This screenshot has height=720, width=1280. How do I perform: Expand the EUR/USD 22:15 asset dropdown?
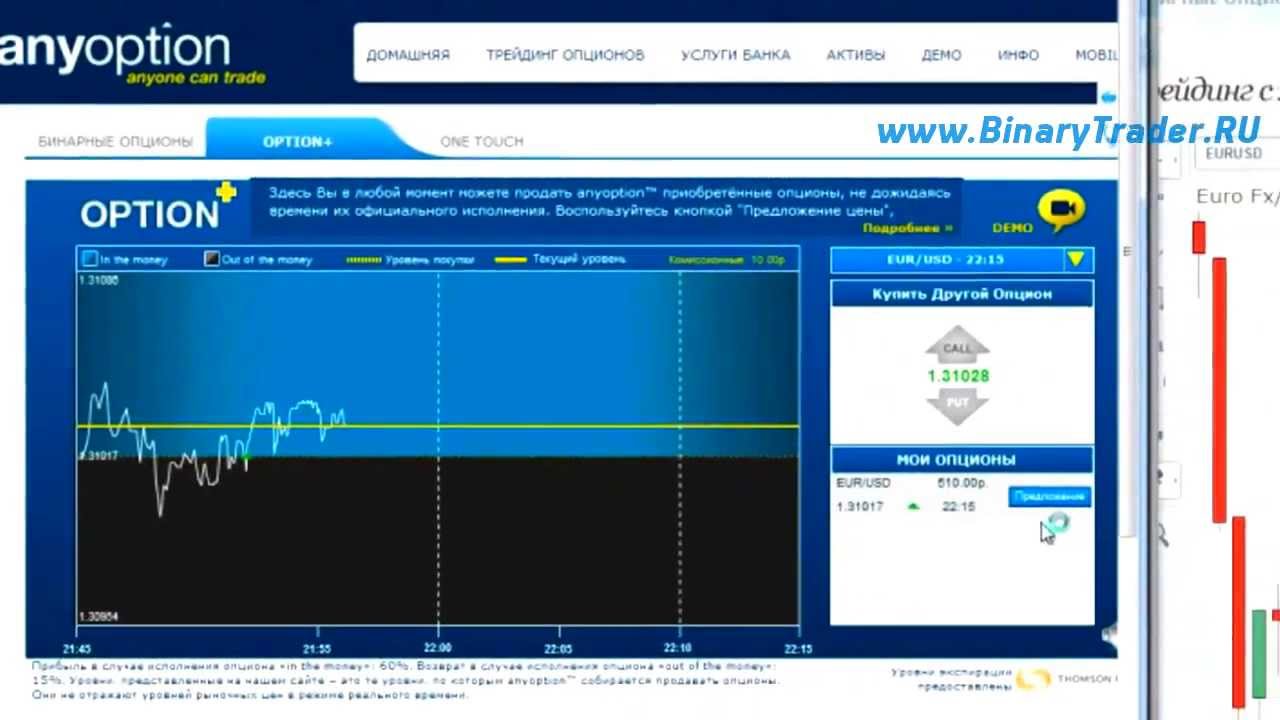1075,260
